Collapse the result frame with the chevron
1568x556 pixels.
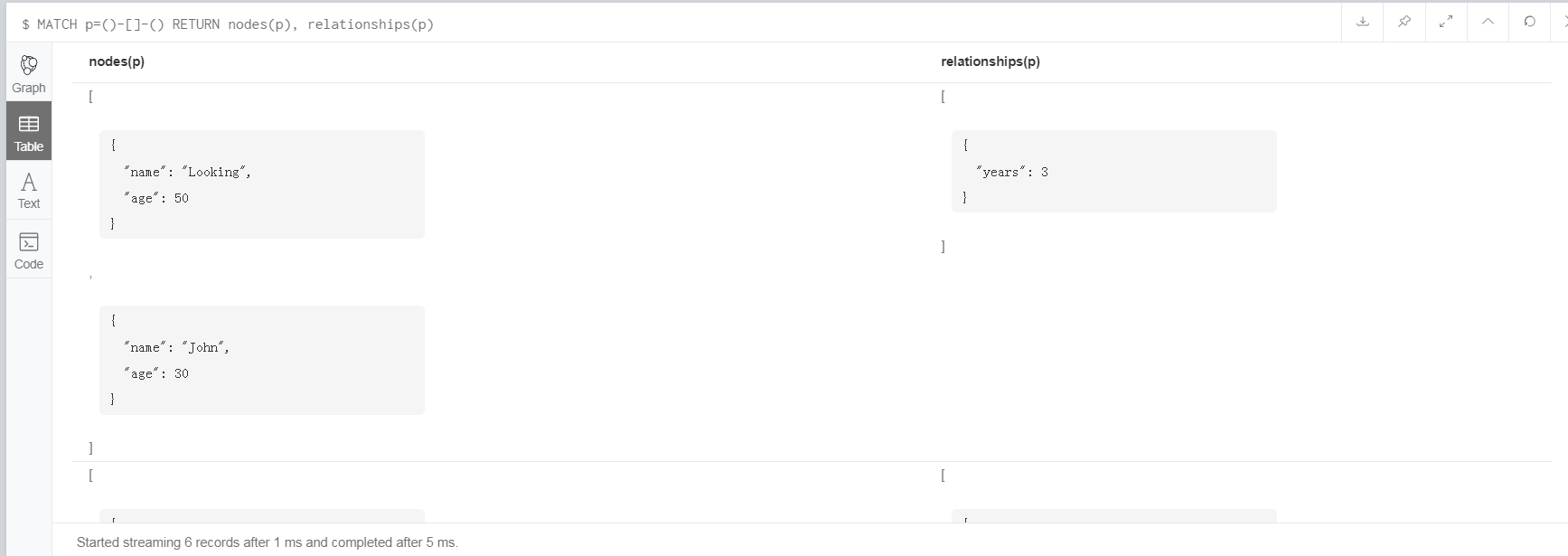coord(1488,22)
